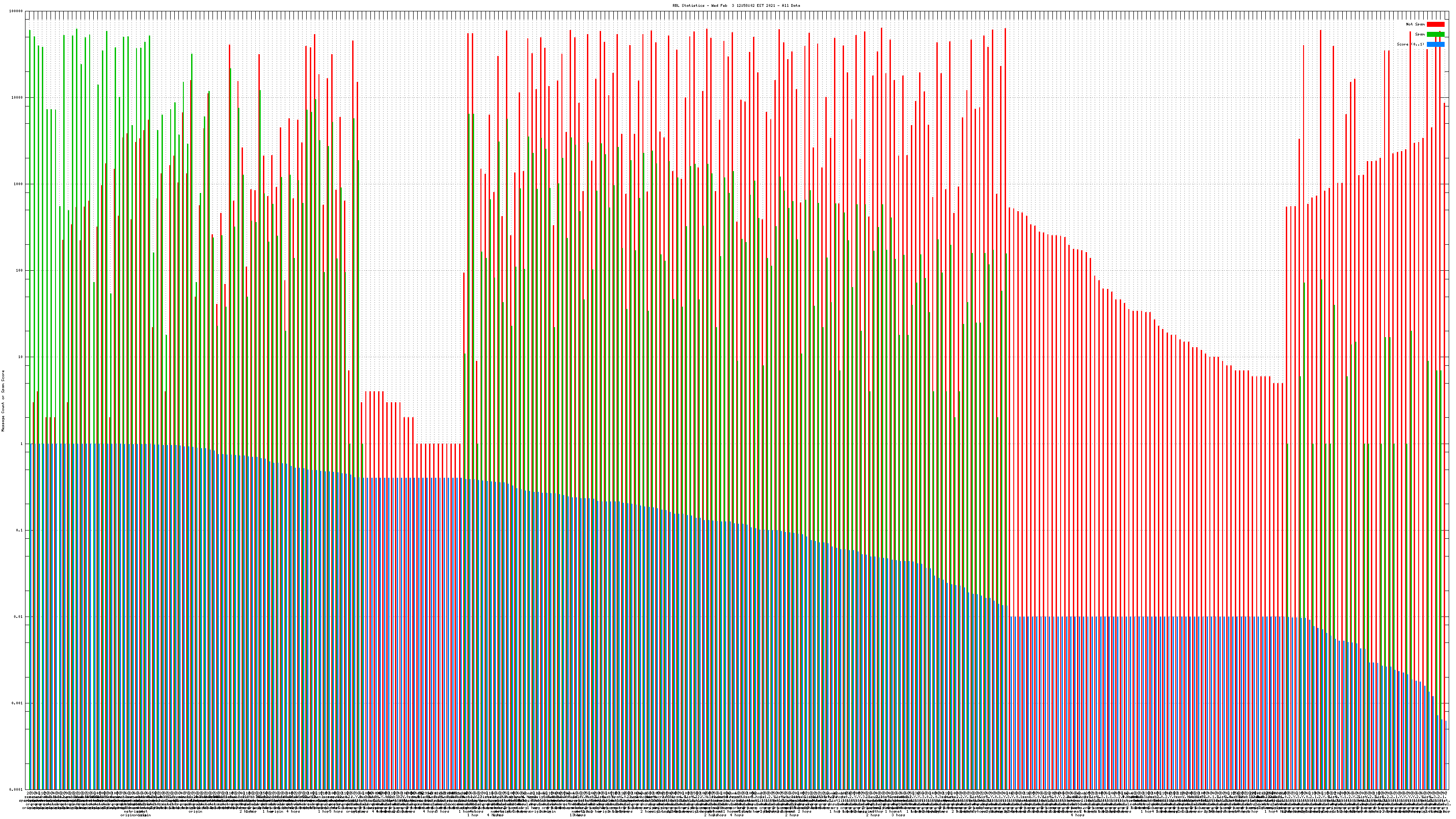Screen dimensions: 1456x819
Task: Click the 'Message Count or Spam Score' axis title
Action: pos(3,401)
